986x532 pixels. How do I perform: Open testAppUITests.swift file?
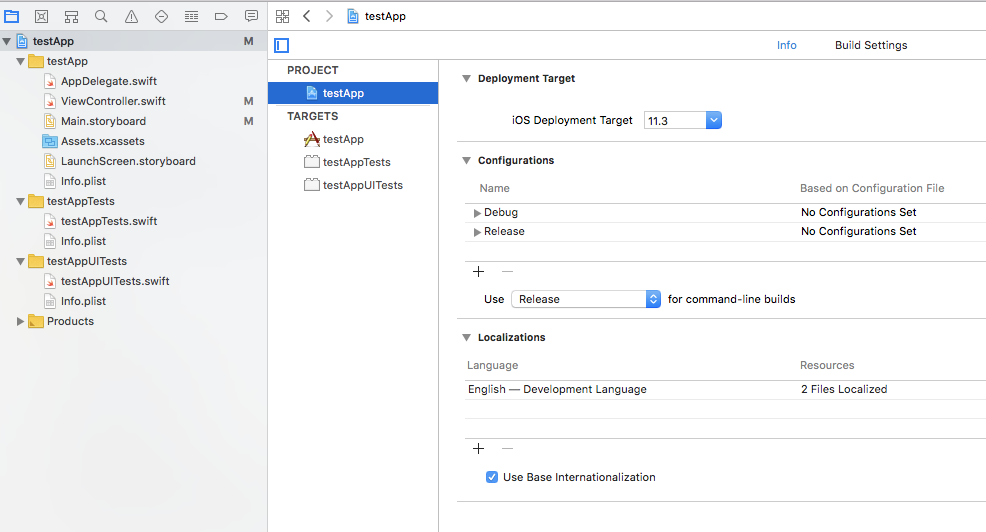pyautogui.click(x=115, y=281)
